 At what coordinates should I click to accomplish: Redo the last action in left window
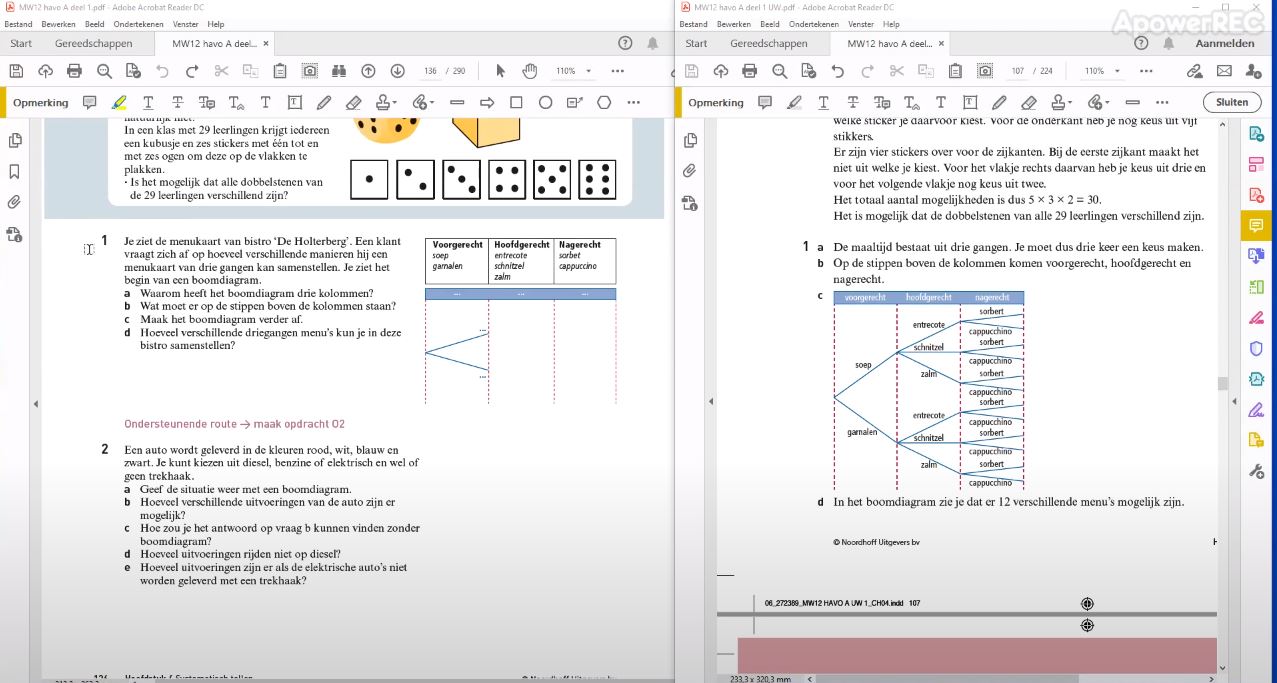coord(191,71)
